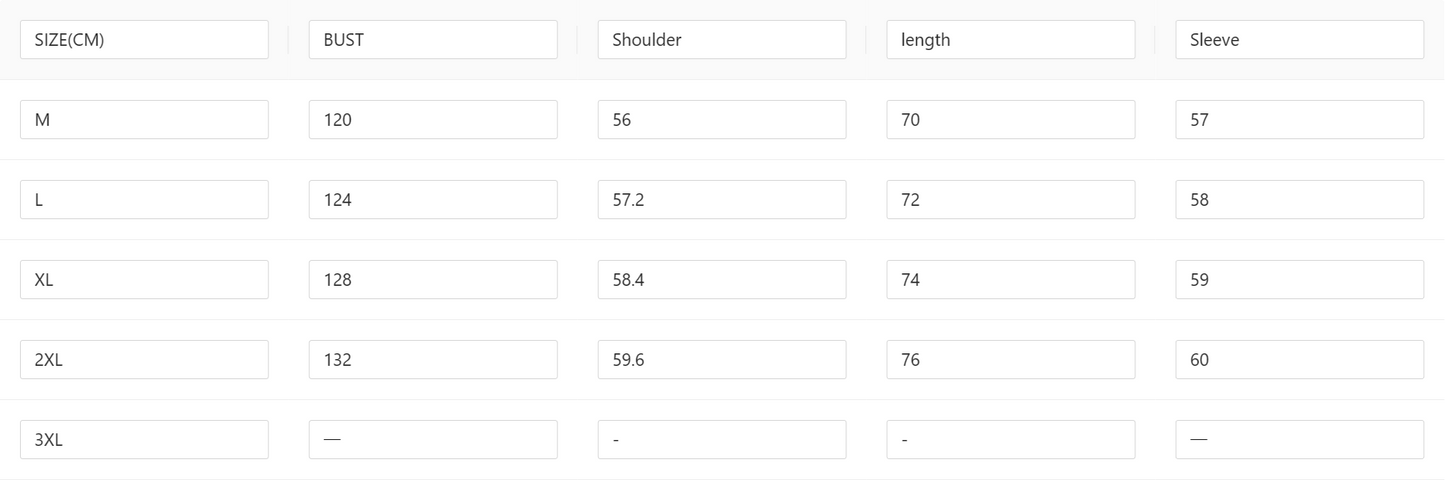Edit the shoulder value 59.6 field
Viewport: 1445px width, 480px height.
[x=722, y=360]
